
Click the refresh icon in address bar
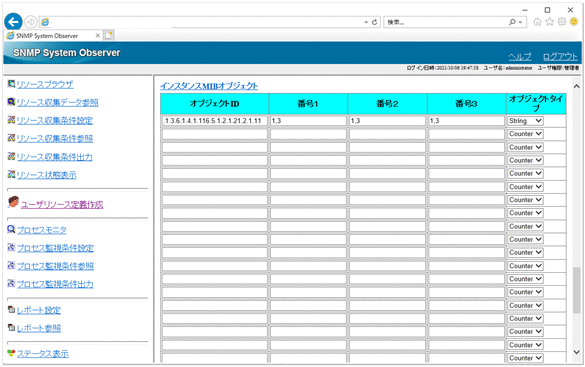pyautogui.click(x=375, y=22)
